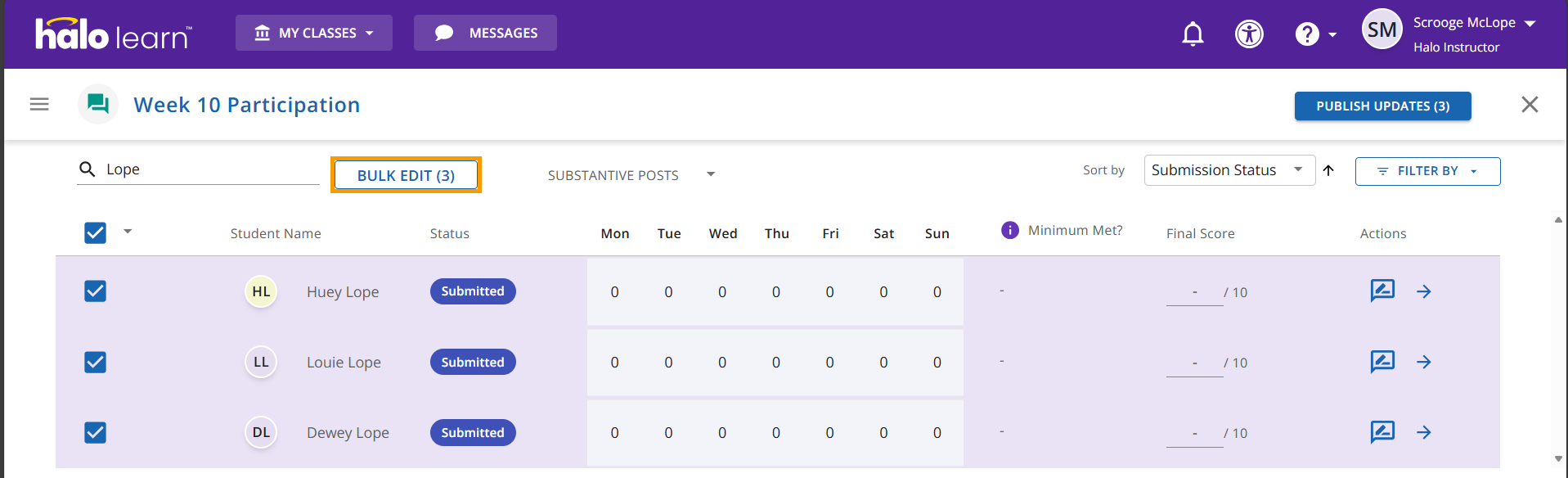Click Publish Updates (3) button
Screen dimensions: 1568x478
pyautogui.click(x=1382, y=106)
